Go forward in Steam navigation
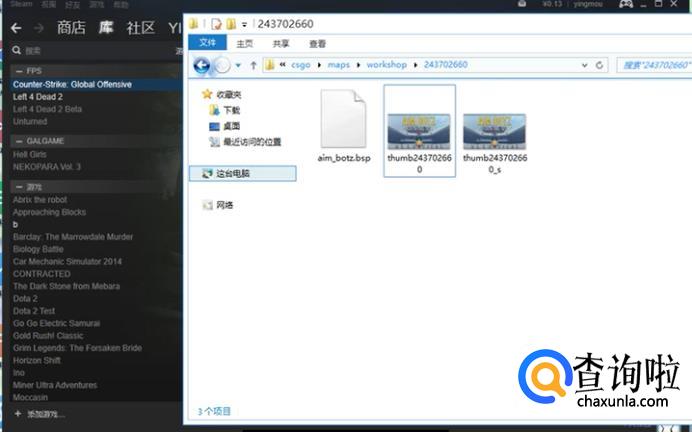This screenshot has height=432, width=692. pyautogui.click(x=38, y=28)
